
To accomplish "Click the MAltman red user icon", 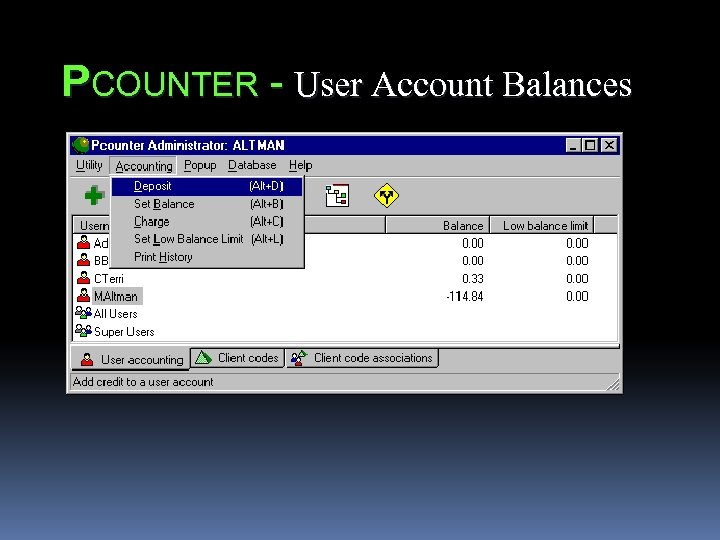I will 84,296.
